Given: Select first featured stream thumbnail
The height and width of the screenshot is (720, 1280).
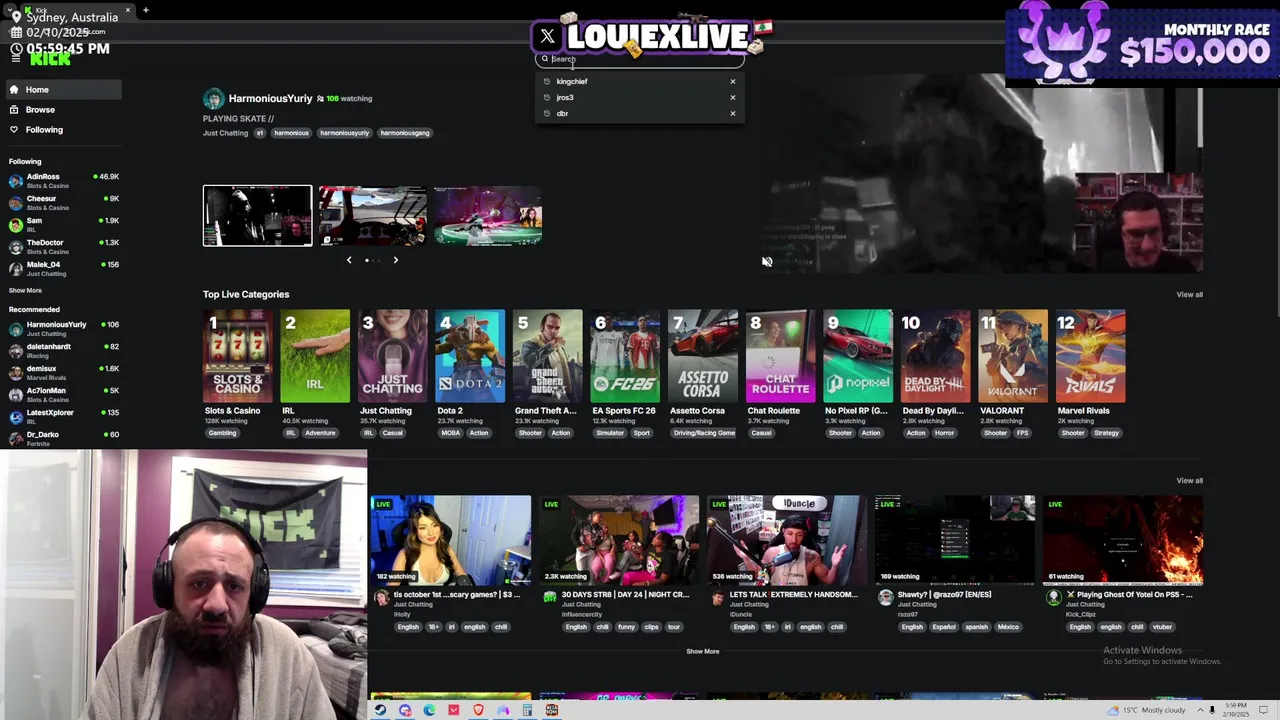Looking at the screenshot, I should click(x=257, y=215).
